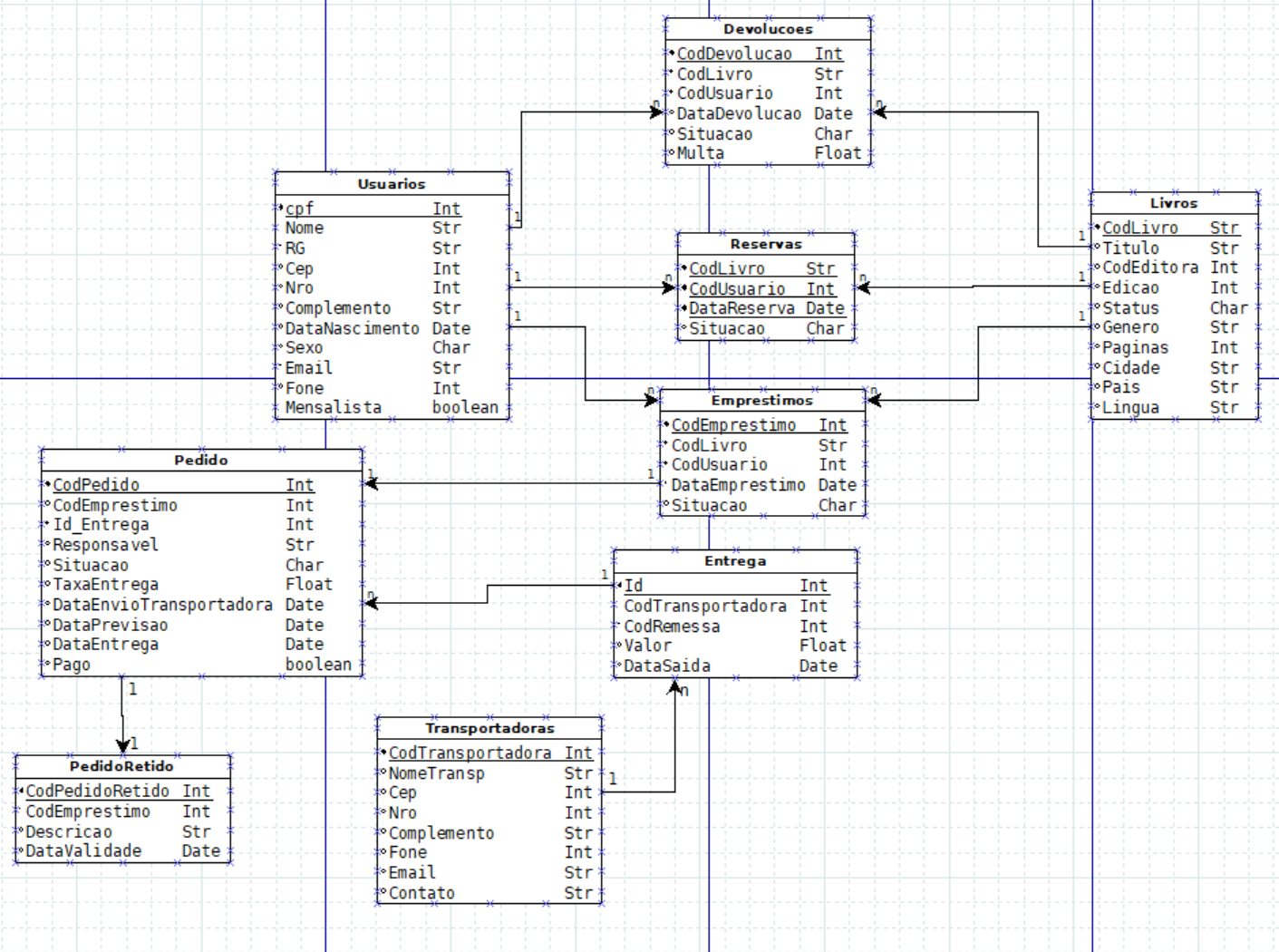Click the Pedido table header
This screenshot has height=952, width=1279.
point(201,460)
